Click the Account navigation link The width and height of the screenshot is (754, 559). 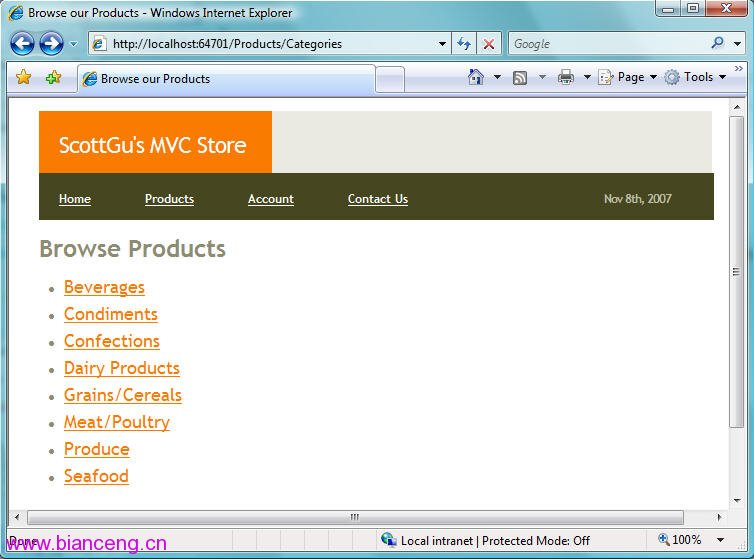point(271,199)
